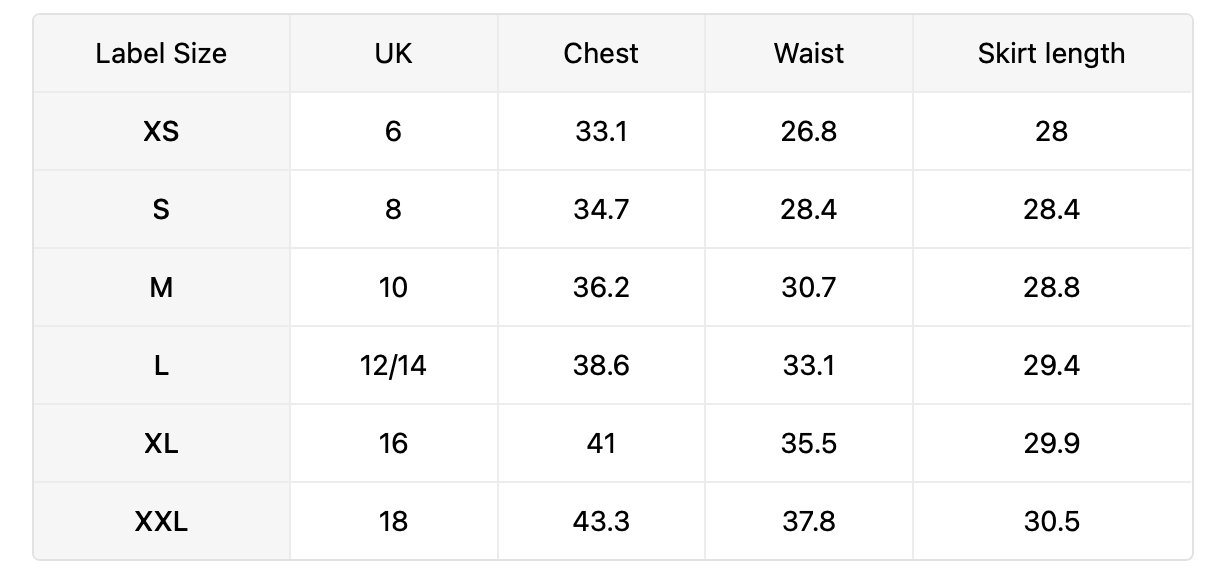Click the Skirt length column header
This screenshot has height=588, width=1226.
pos(1052,53)
